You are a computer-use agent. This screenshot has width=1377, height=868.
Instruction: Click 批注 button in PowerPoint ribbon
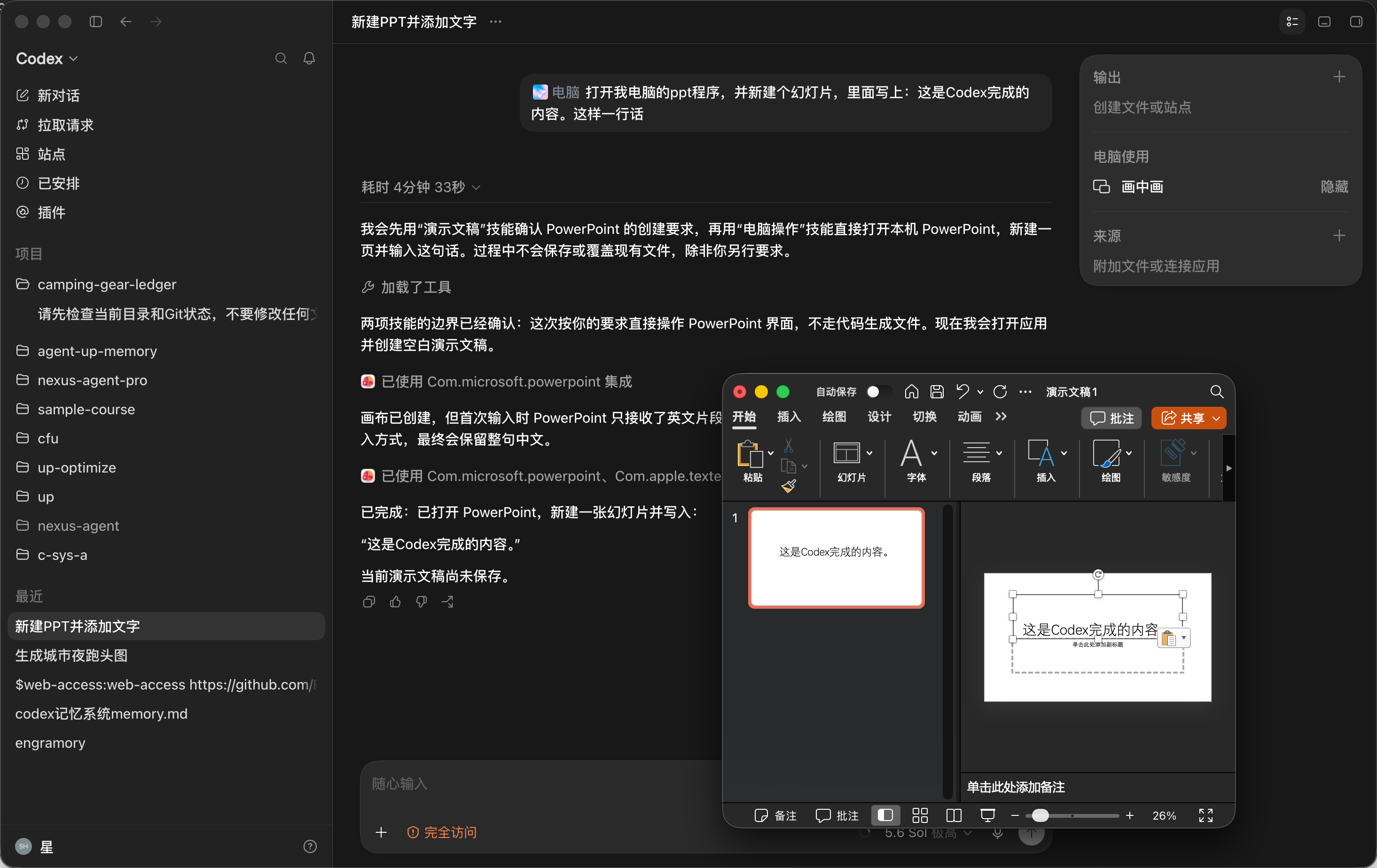coord(1111,418)
